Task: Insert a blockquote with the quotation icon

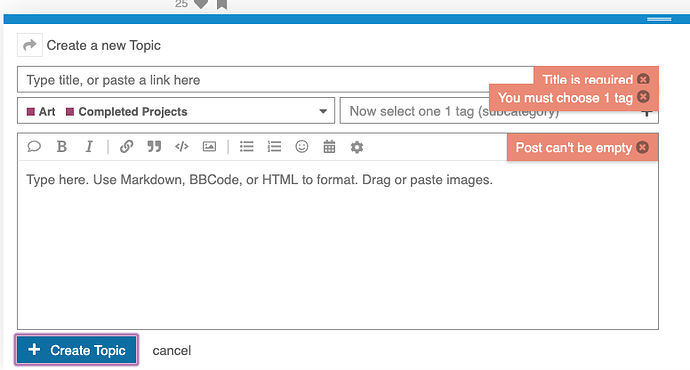Action: point(154,147)
